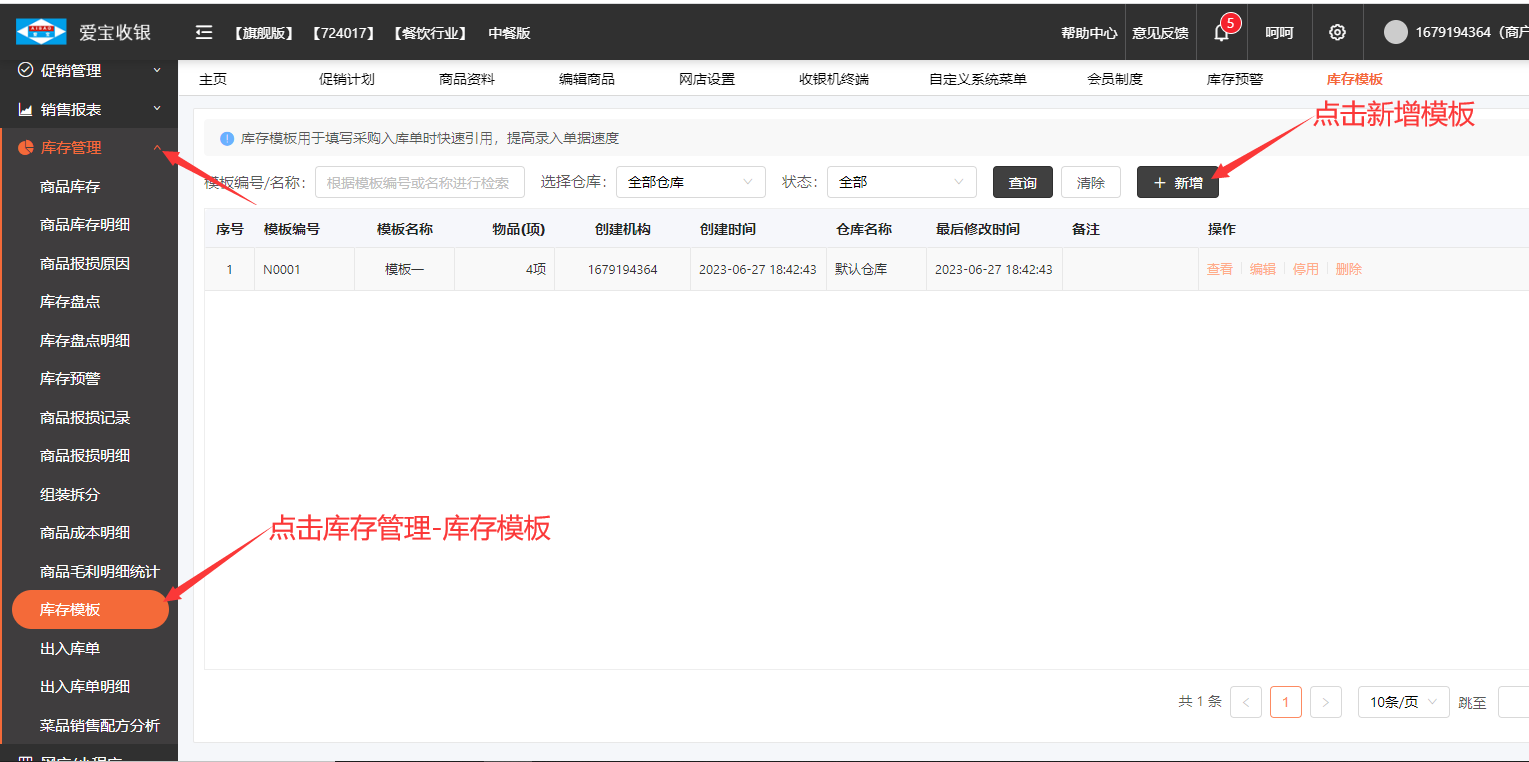1529x762 pixels.
Task: Click the 呵呵 top bar item
Action: (x=1279, y=33)
